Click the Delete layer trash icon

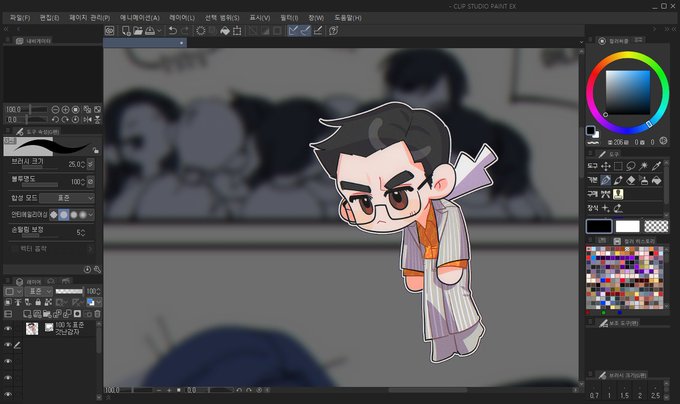click(97, 313)
